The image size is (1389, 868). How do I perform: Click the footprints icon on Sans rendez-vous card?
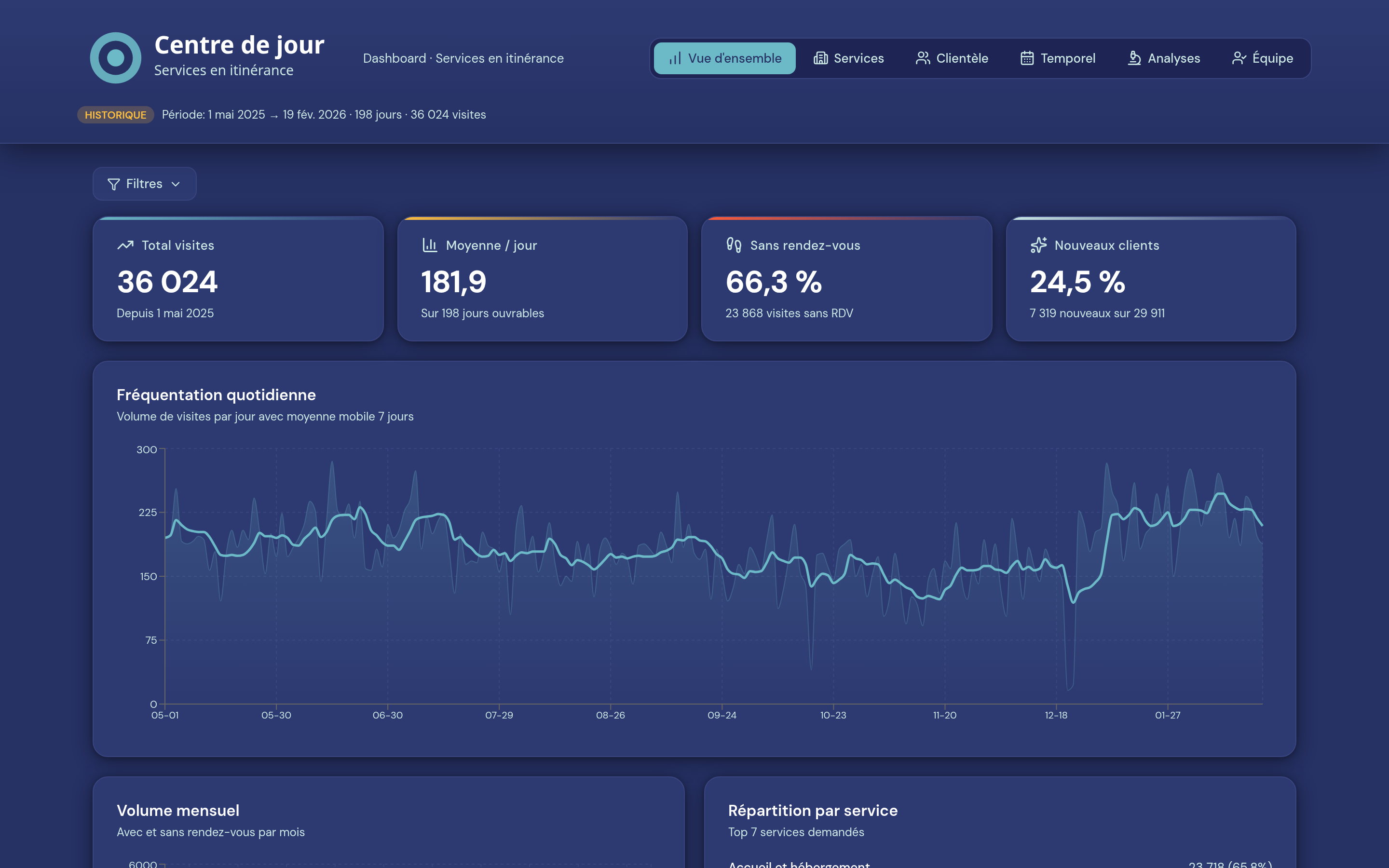pos(735,245)
